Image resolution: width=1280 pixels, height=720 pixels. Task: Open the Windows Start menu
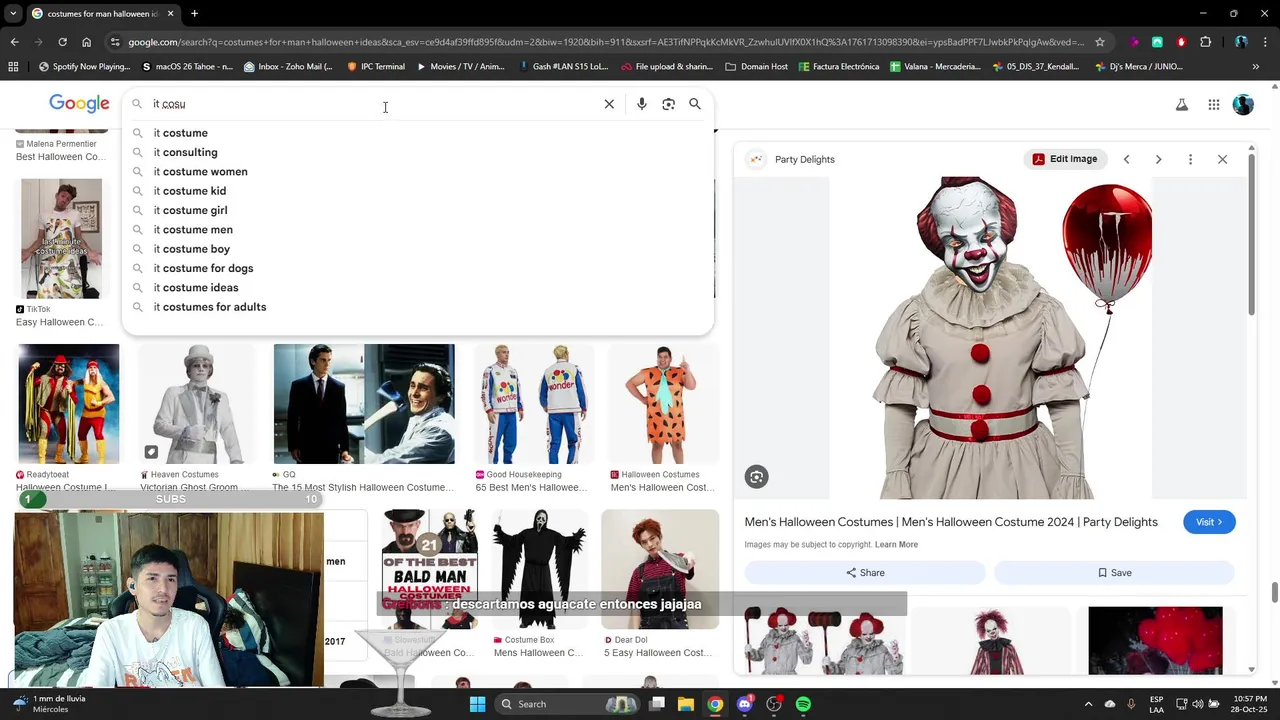[477, 704]
